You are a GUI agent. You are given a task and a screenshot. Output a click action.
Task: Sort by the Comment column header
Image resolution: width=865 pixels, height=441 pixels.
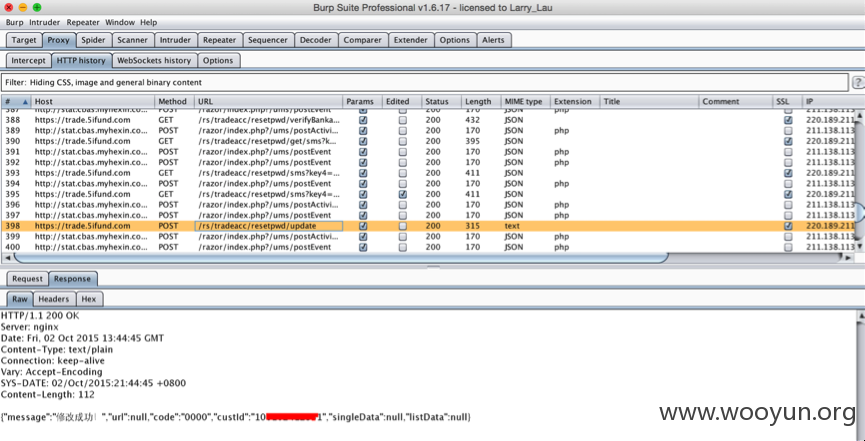click(736, 102)
